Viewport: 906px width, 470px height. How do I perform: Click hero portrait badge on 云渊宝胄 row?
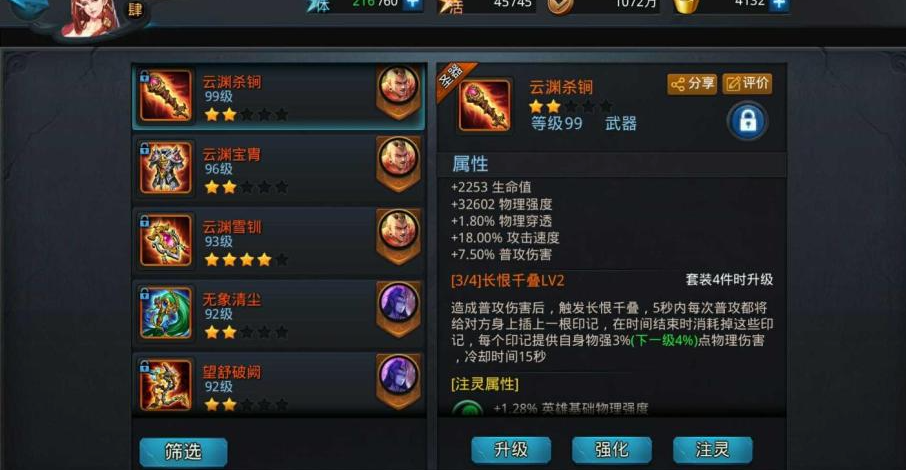(x=398, y=164)
